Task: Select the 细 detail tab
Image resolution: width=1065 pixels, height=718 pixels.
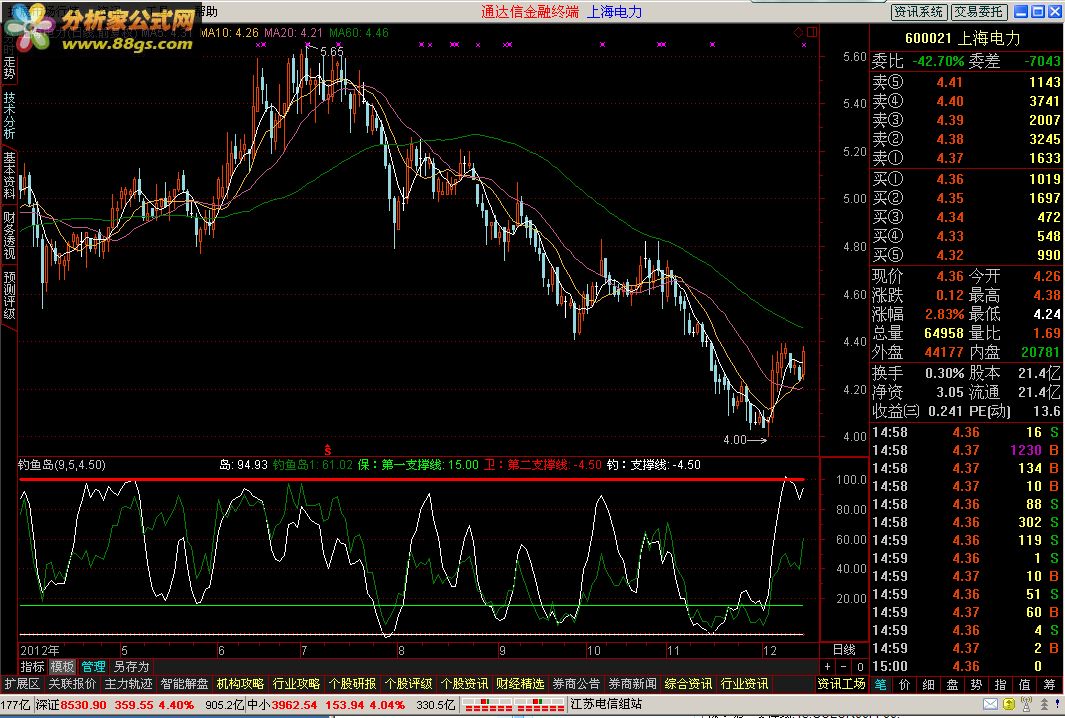Action: click(928, 685)
